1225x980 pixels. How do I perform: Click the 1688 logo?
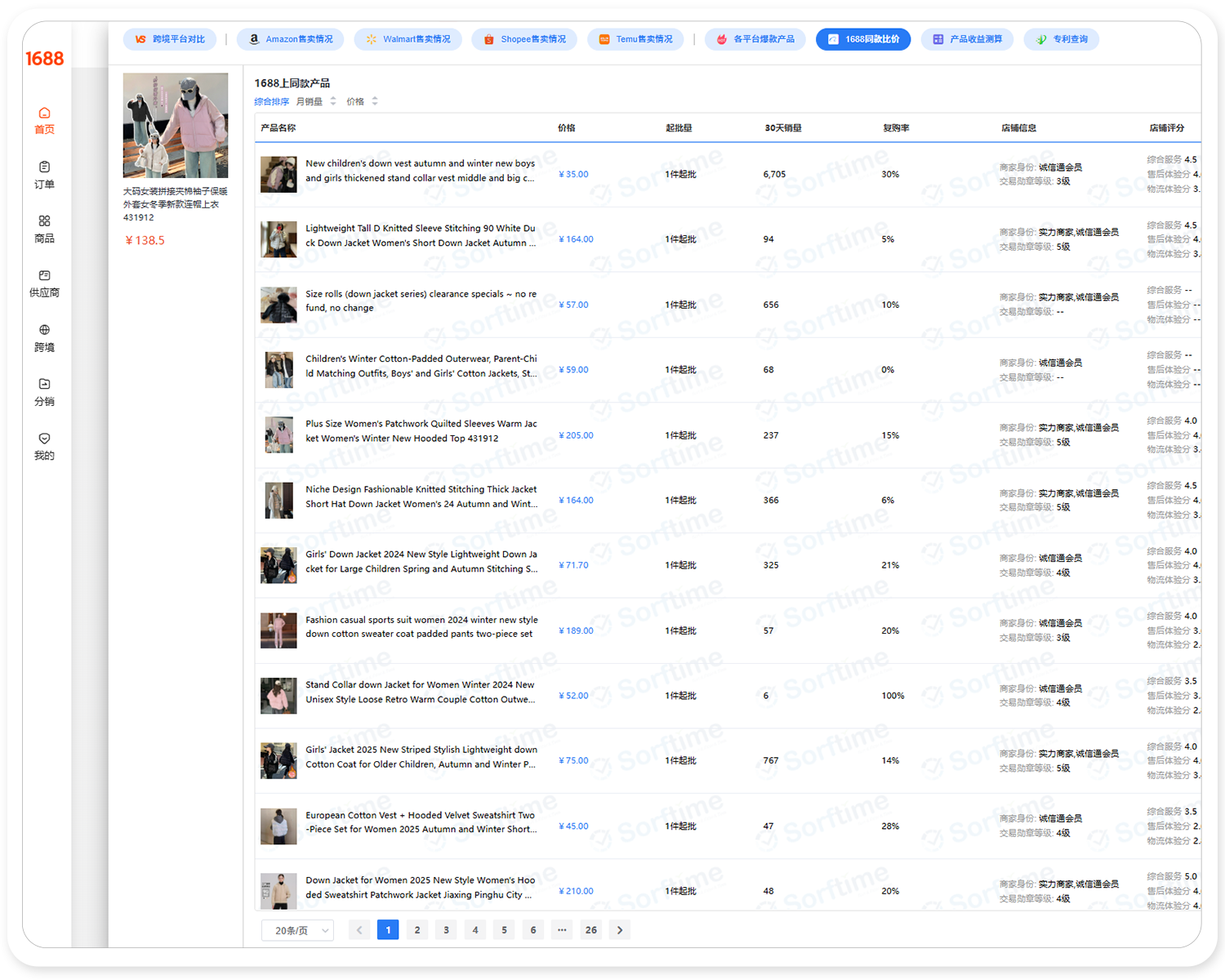pyautogui.click(x=44, y=59)
